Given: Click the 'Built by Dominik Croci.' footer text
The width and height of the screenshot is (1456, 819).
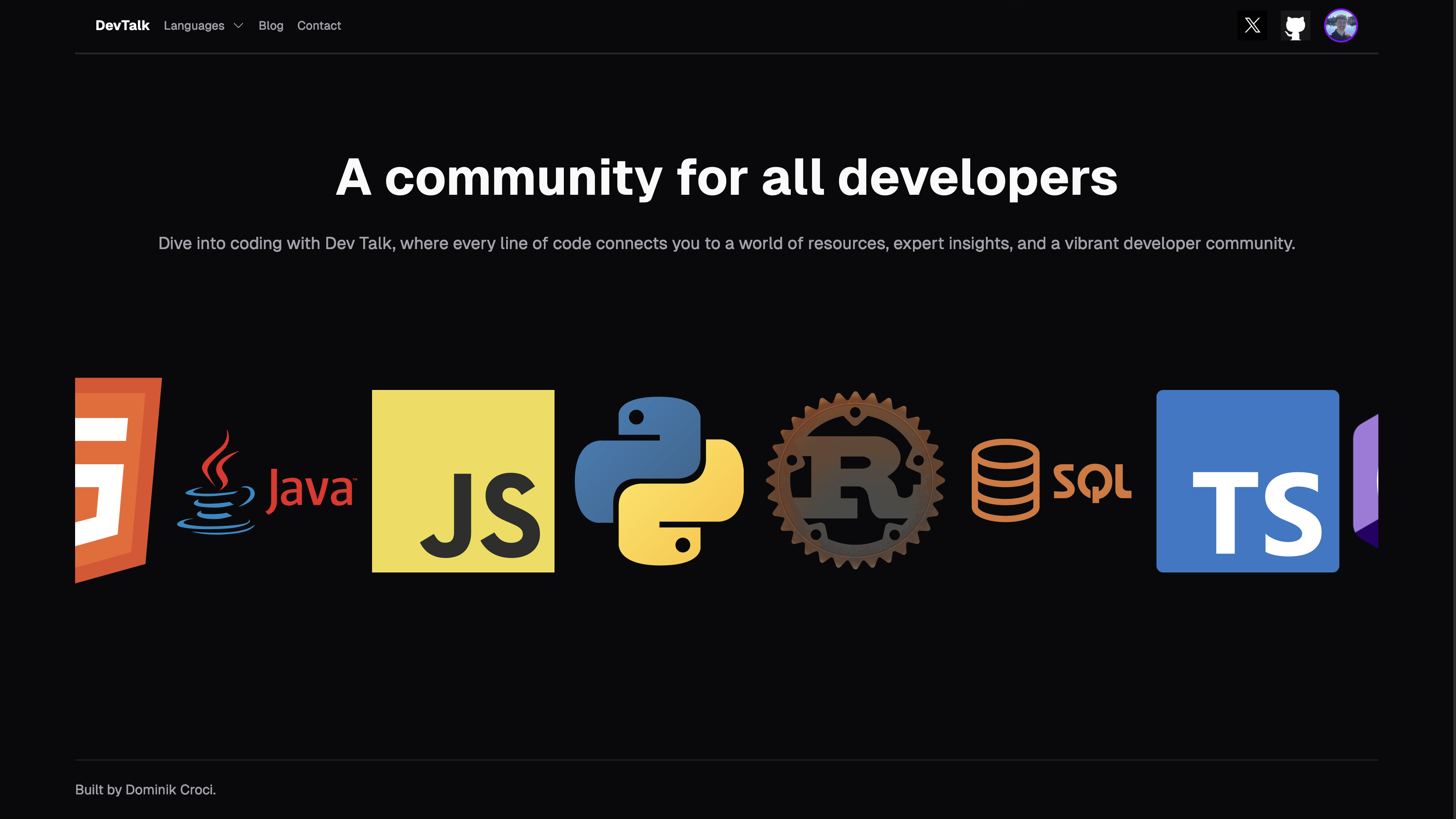Looking at the screenshot, I should (145, 790).
